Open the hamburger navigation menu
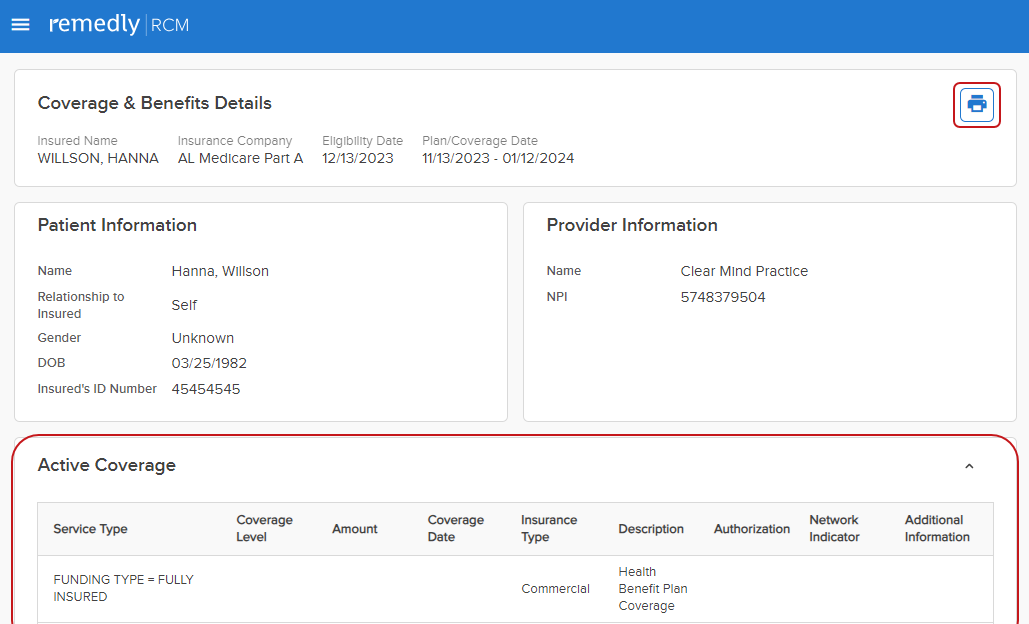This screenshot has height=624, width=1029. [20, 25]
